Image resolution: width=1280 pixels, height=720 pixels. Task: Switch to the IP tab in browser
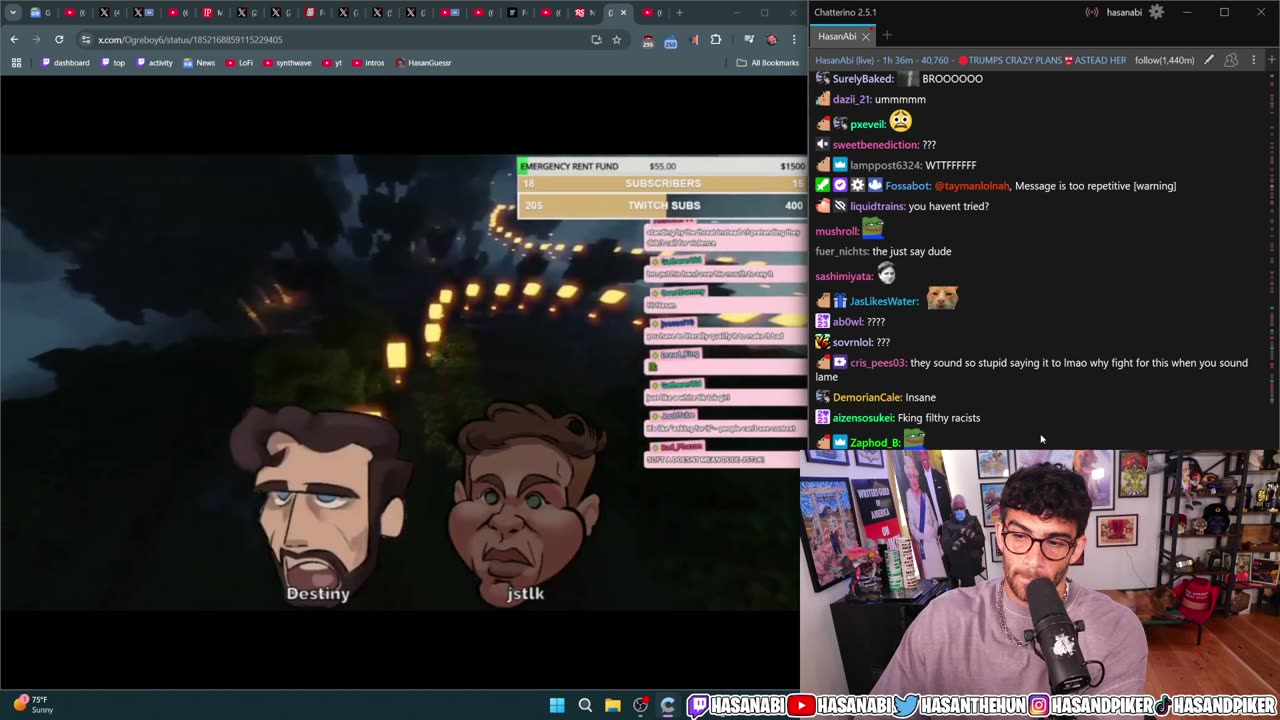[213, 13]
